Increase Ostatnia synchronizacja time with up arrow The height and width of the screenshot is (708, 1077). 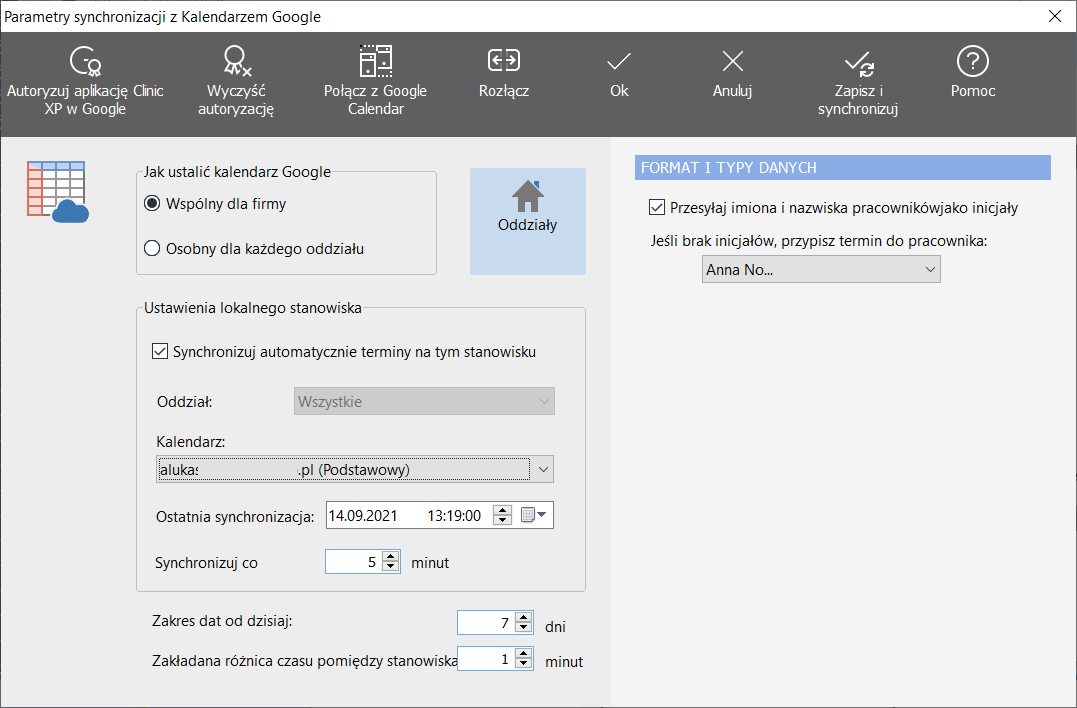tap(503, 510)
